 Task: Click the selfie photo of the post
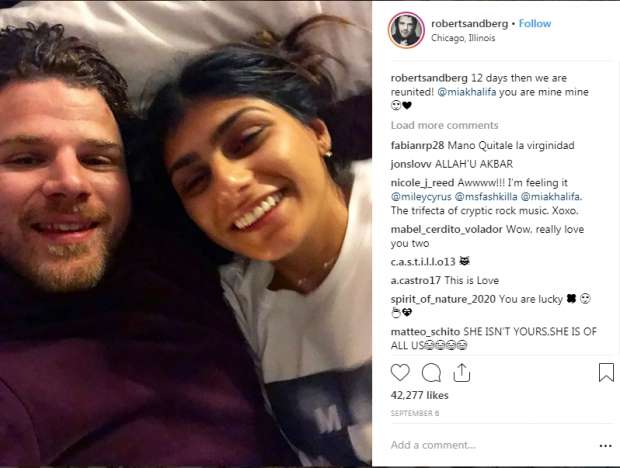(x=186, y=234)
